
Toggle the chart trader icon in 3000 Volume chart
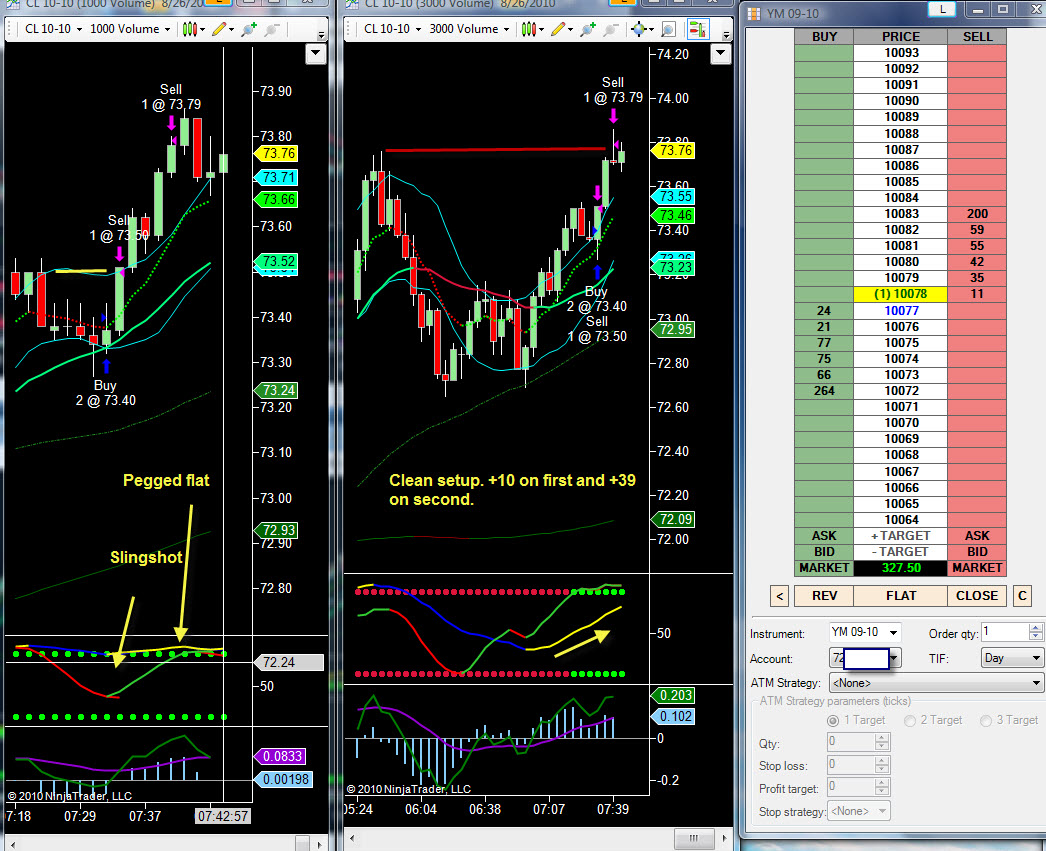698,29
